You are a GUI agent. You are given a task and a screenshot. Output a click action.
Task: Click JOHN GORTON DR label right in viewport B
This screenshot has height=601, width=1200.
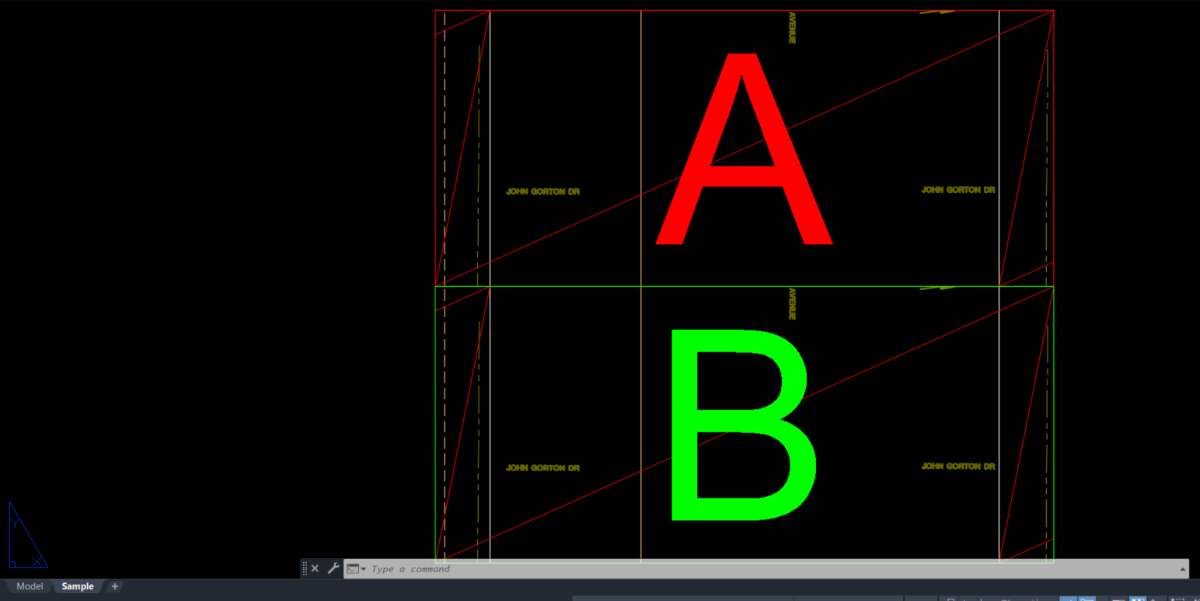tap(958, 467)
